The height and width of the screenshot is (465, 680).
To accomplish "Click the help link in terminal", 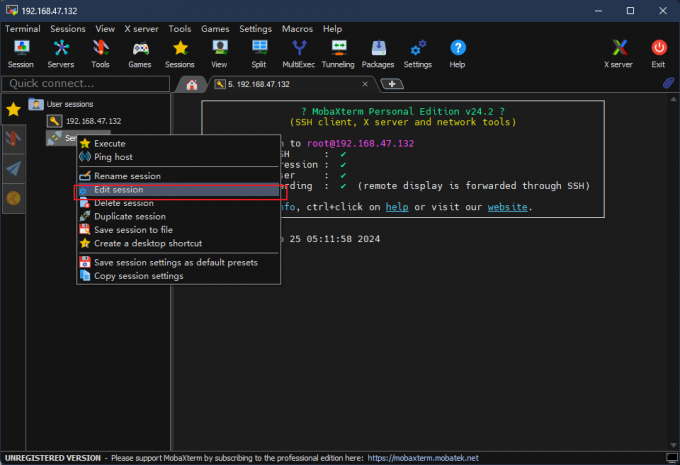I will [397, 207].
